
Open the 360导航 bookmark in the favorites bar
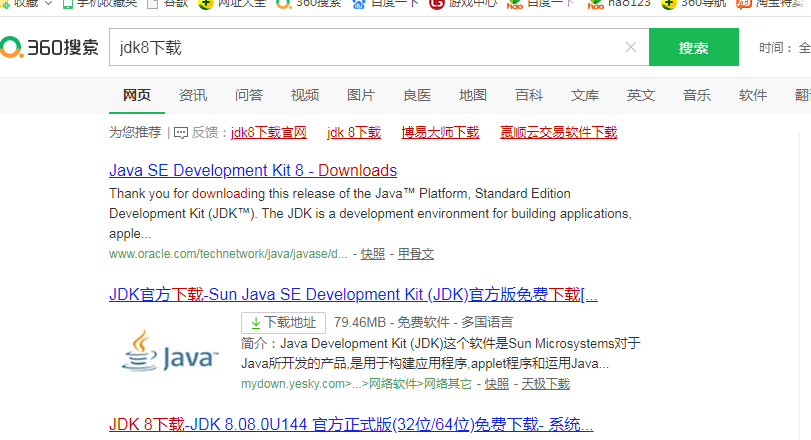[x=694, y=4]
